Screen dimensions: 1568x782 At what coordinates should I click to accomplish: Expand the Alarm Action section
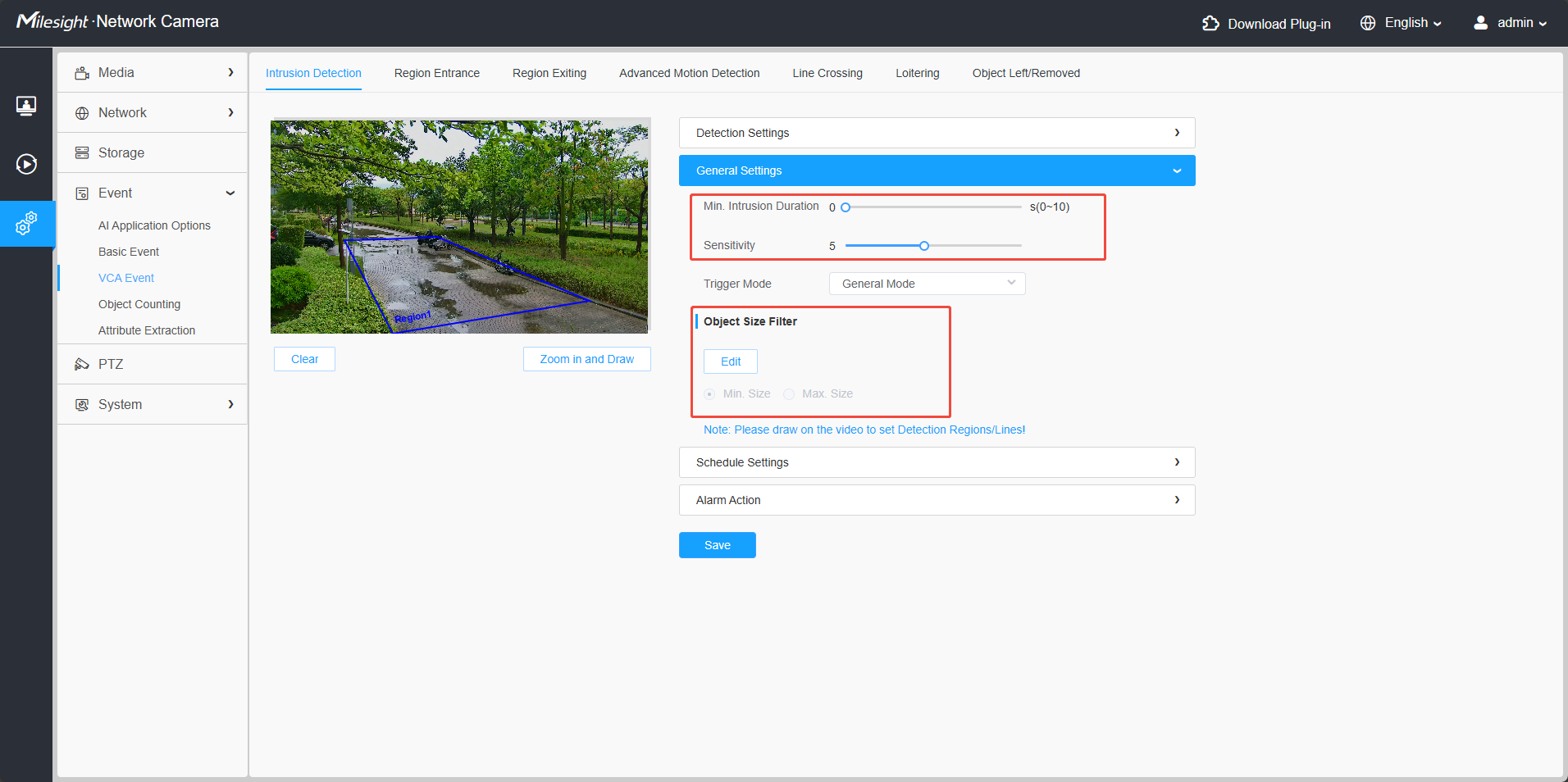point(937,500)
